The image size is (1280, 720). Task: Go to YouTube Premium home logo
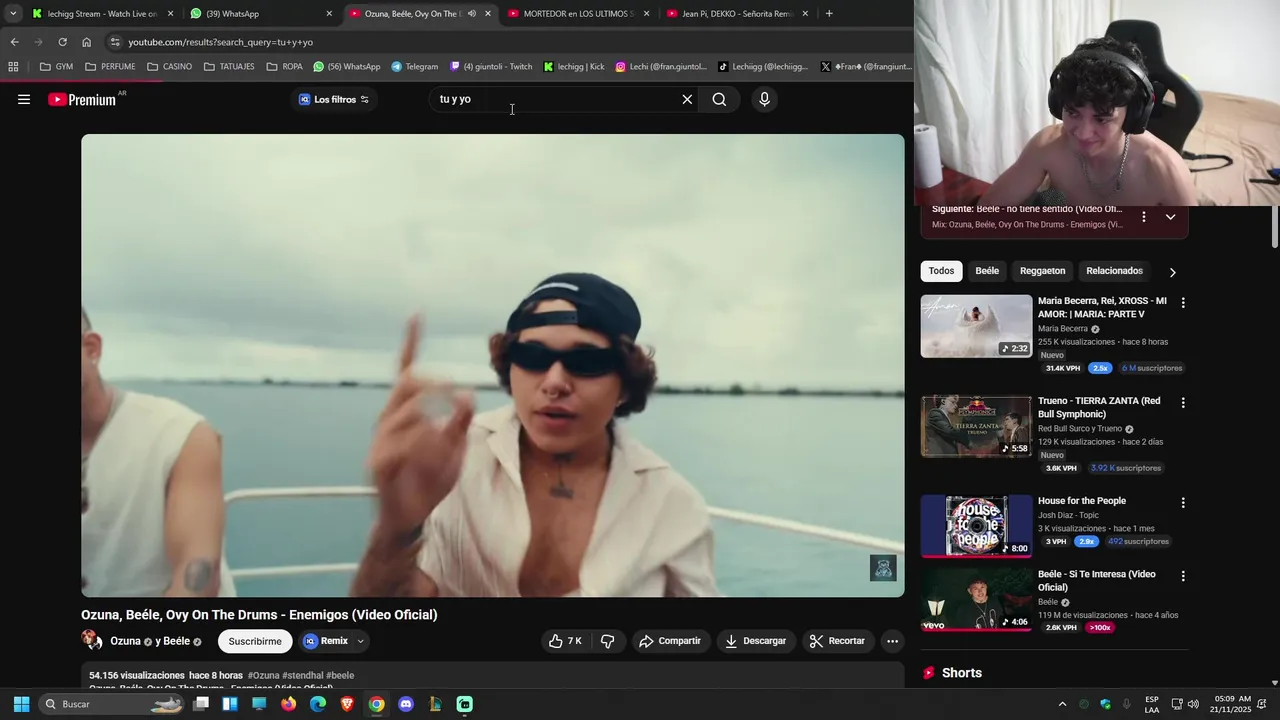(84, 99)
